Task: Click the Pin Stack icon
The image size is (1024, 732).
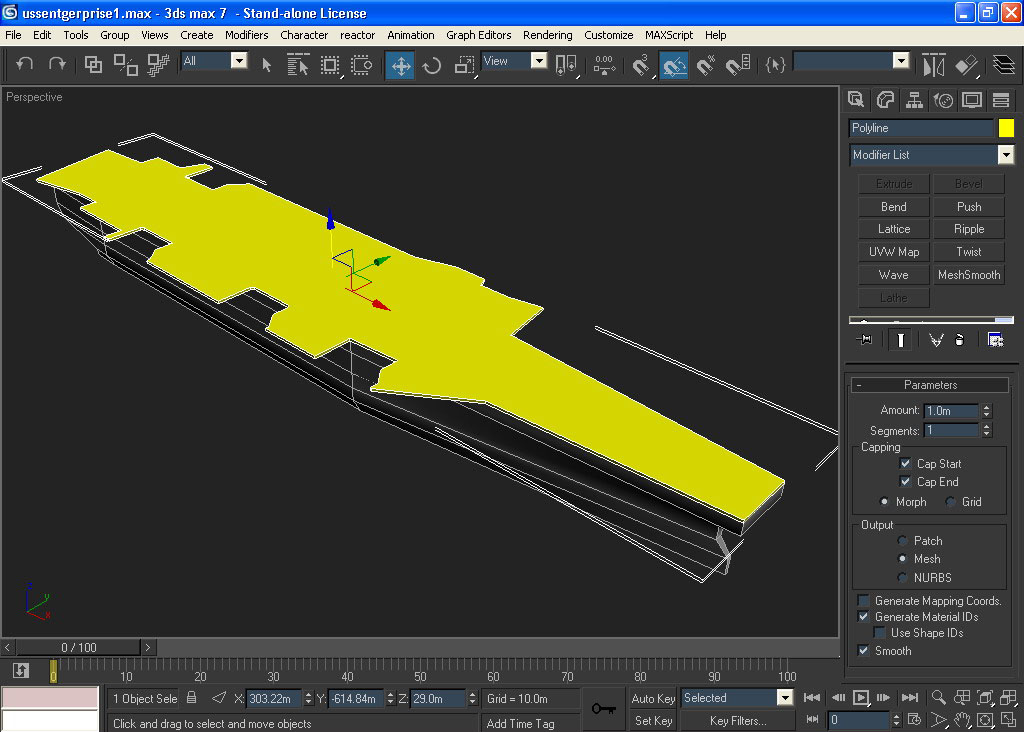Action: click(864, 340)
